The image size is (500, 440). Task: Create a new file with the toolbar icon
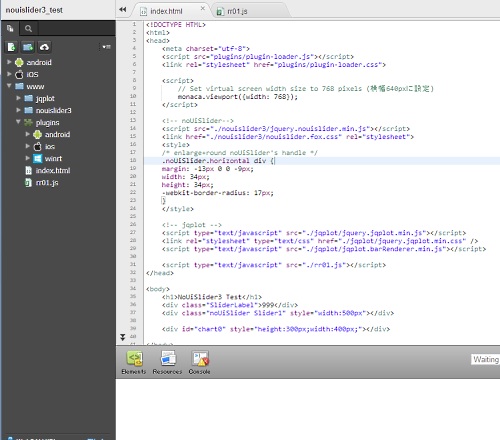(11, 47)
